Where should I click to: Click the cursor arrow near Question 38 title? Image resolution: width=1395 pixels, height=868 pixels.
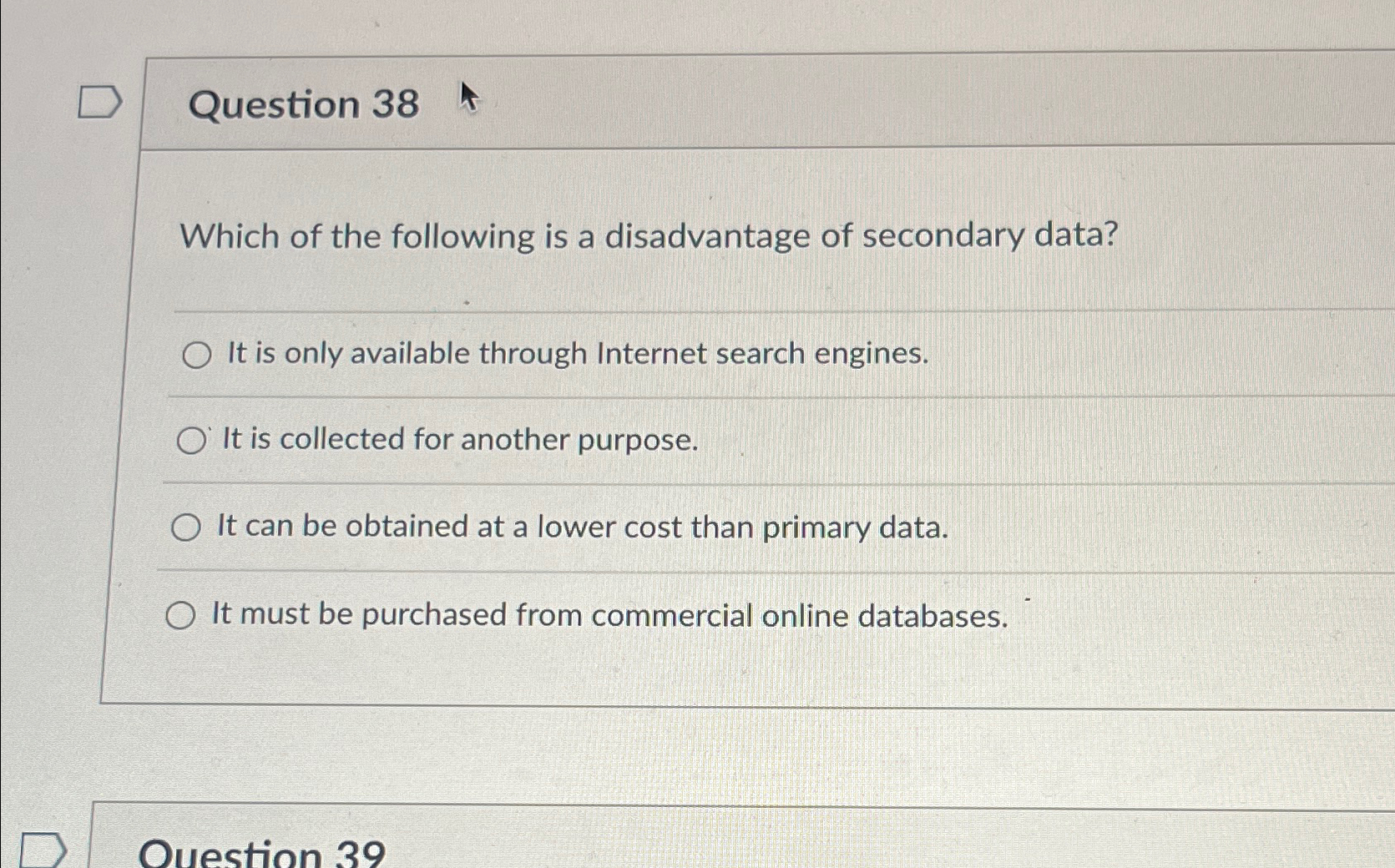coord(468,100)
